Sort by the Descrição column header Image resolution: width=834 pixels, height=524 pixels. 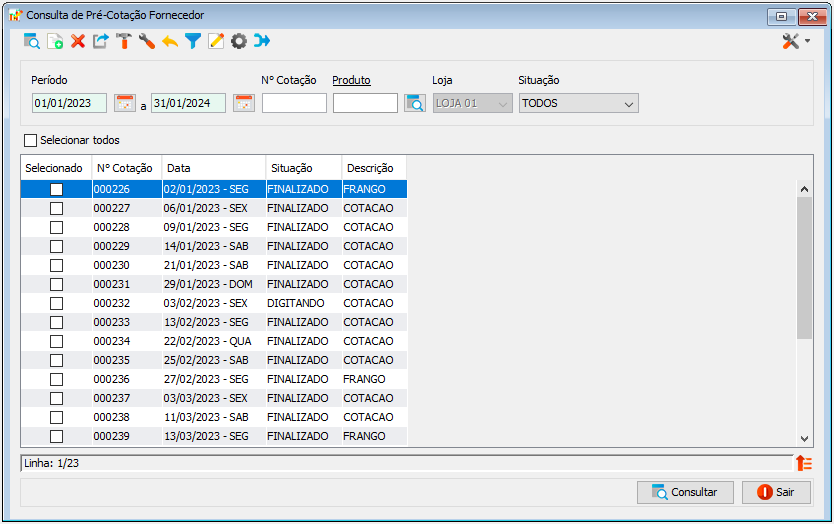tap(374, 168)
